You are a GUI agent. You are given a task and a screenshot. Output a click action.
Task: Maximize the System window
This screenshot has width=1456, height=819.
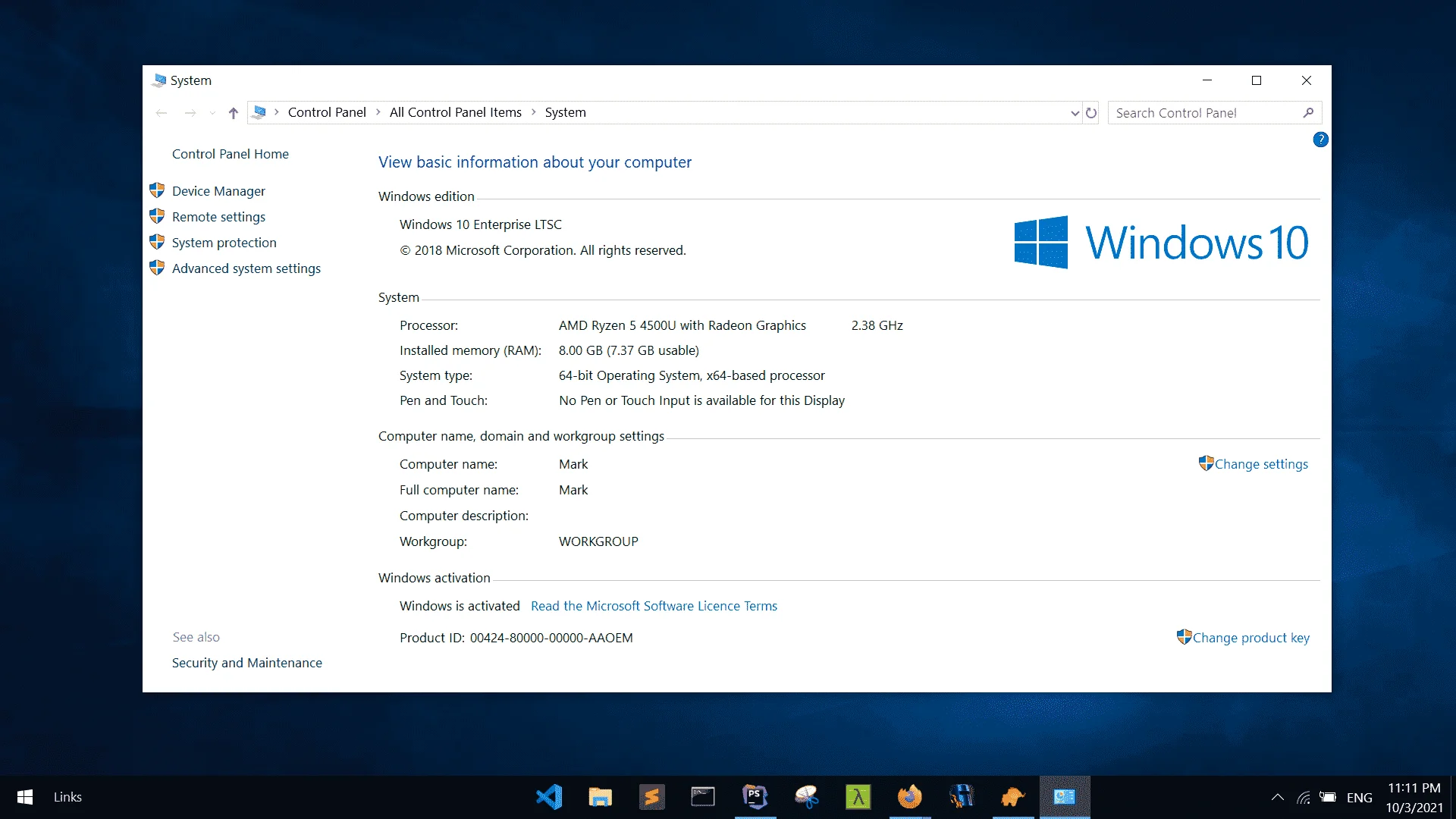click(x=1257, y=80)
